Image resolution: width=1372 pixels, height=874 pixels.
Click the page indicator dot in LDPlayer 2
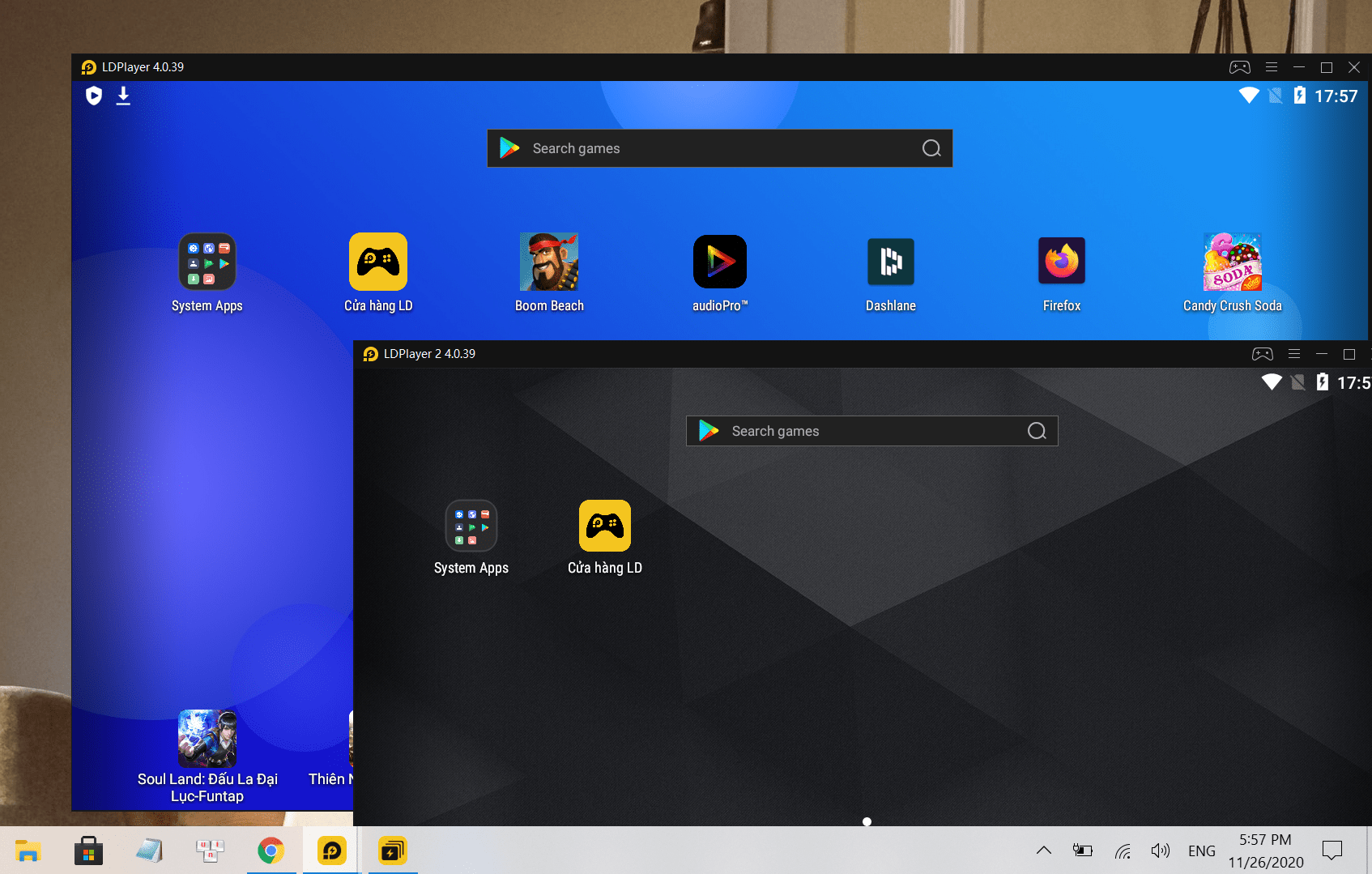pyautogui.click(x=867, y=821)
